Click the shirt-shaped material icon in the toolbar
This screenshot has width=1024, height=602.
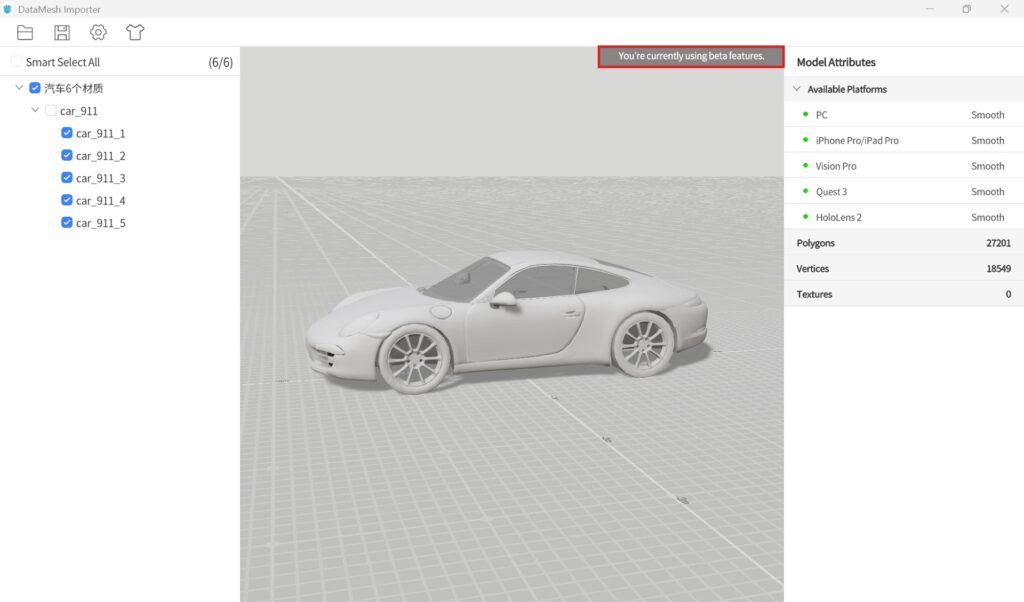[135, 32]
